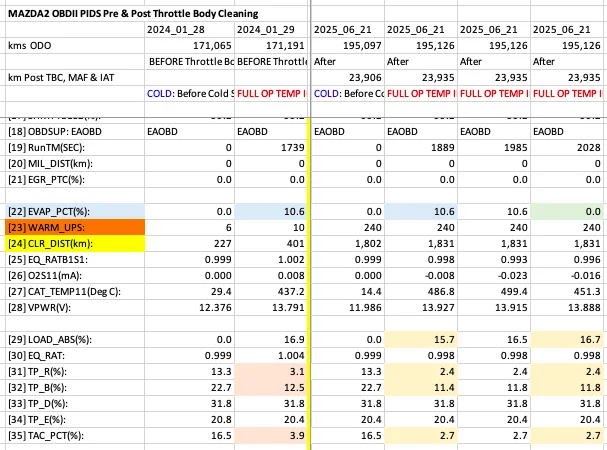Image resolution: width=607 pixels, height=450 pixels.
Task: Click the '[25] EQ_RATB1S1:' row label
Action: 48,259
